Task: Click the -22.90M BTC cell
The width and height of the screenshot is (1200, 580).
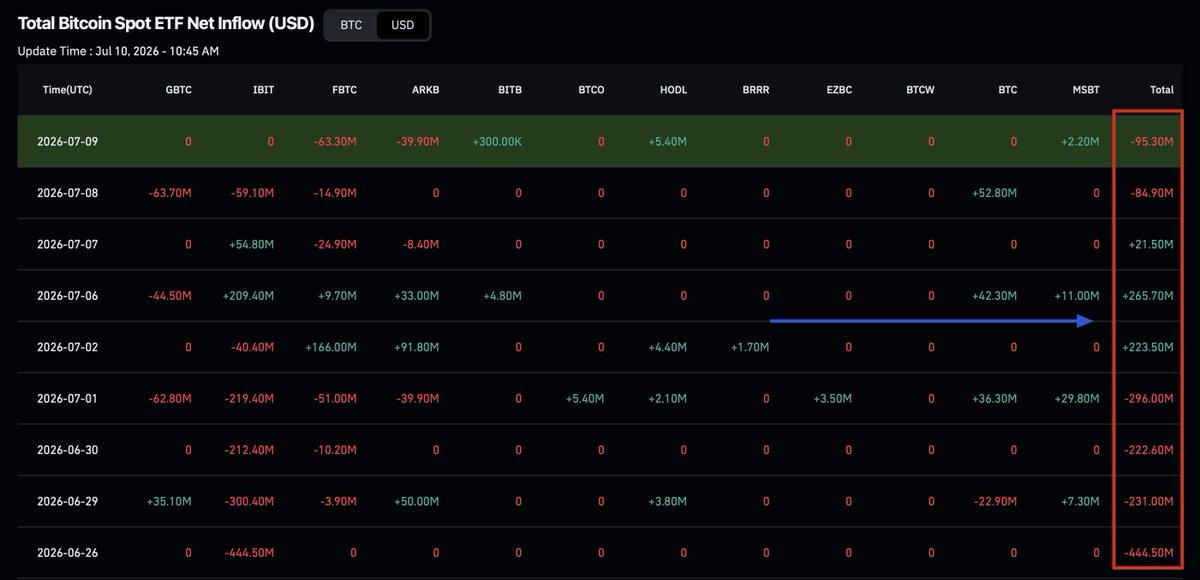Action: click(x=995, y=502)
